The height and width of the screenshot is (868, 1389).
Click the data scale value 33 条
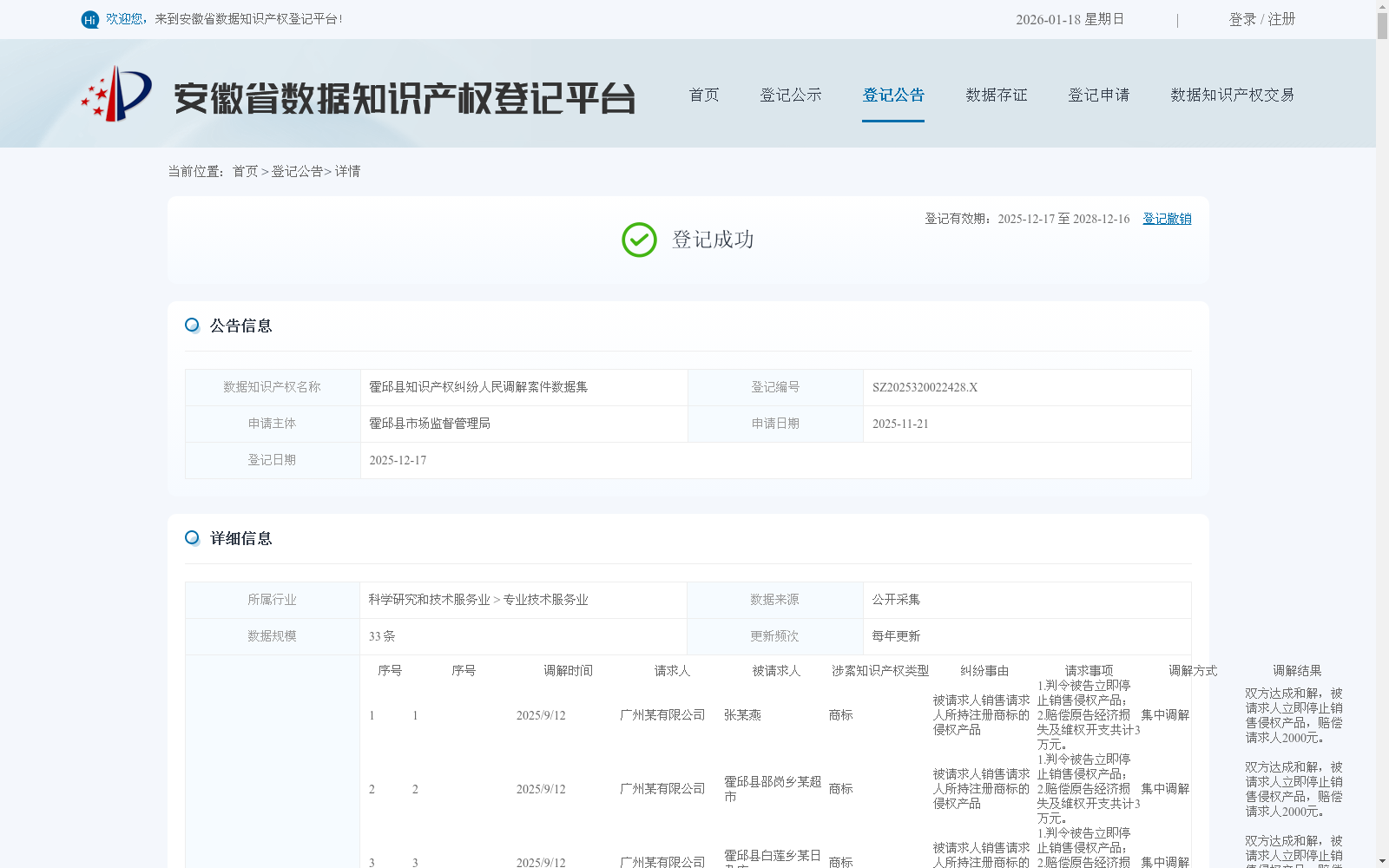pyautogui.click(x=382, y=636)
